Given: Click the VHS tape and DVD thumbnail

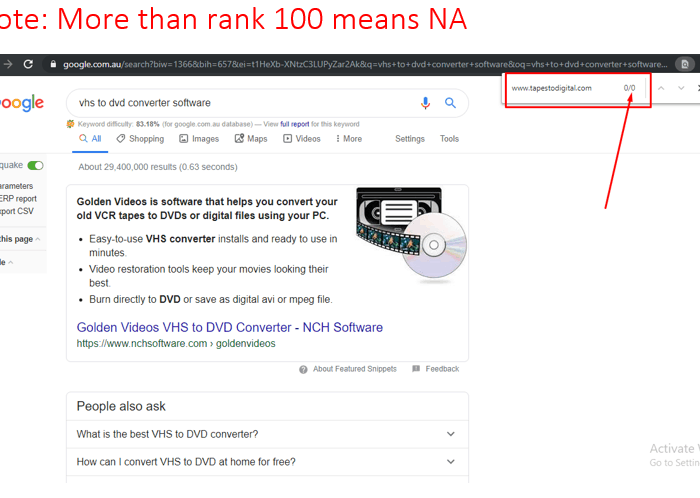Looking at the screenshot, I should pyautogui.click(x=411, y=235).
